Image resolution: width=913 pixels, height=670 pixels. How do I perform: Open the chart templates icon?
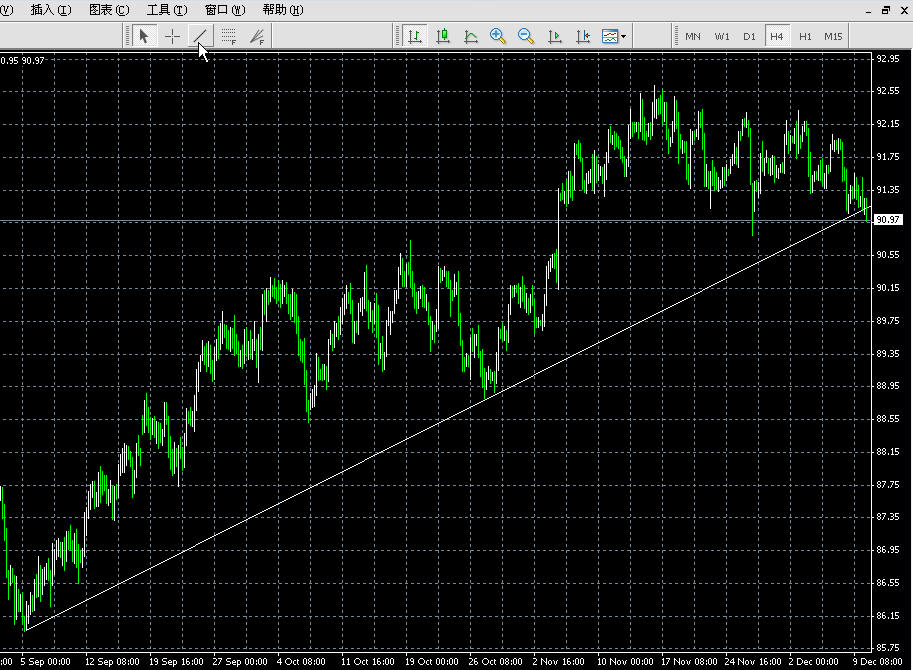pyautogui.click(x=609, y=36)
